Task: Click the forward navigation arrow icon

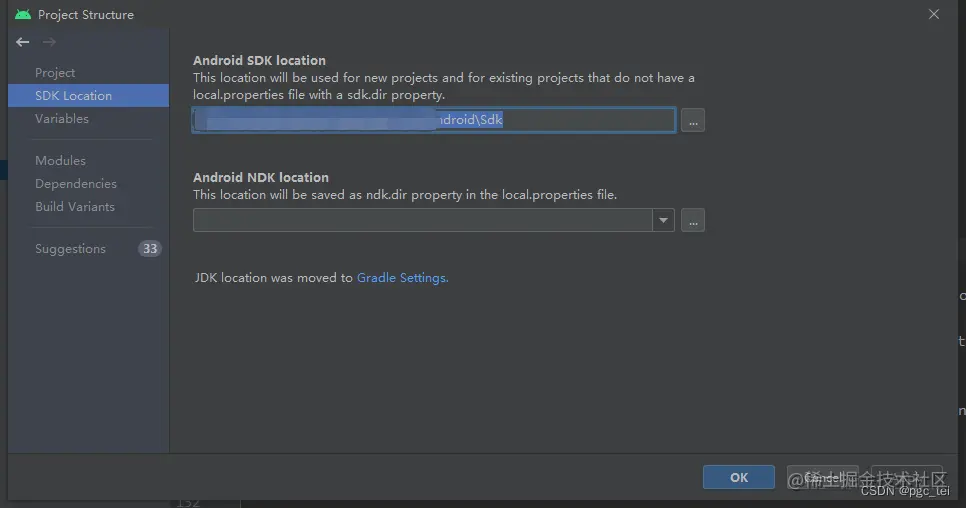Action: click(x=49, y=42)
